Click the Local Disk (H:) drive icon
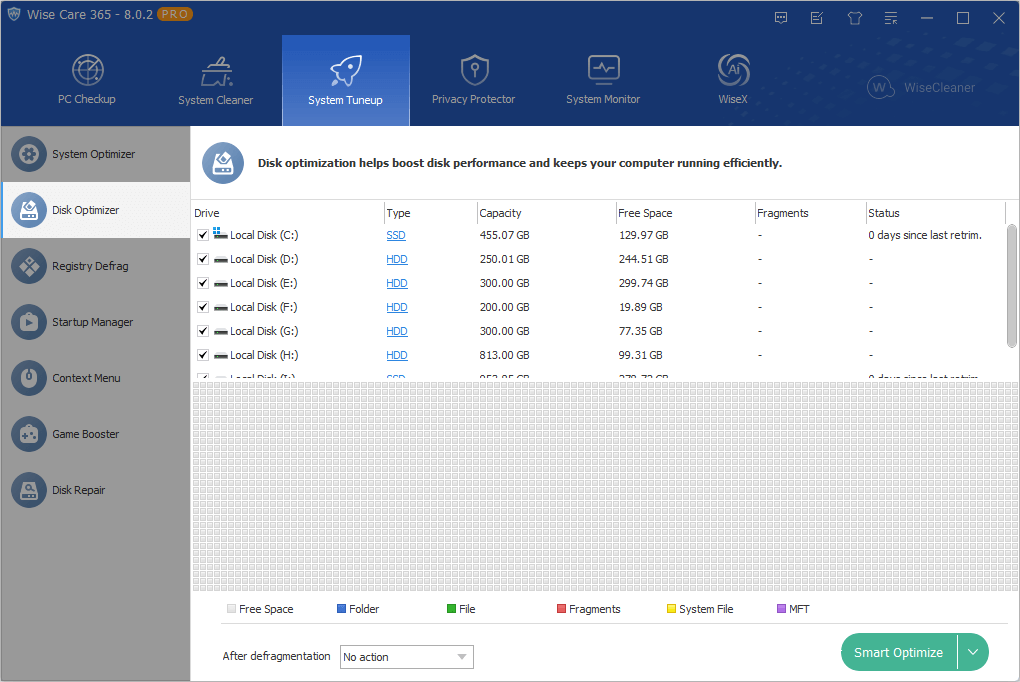1020x682 pixels. pos(221,356)
